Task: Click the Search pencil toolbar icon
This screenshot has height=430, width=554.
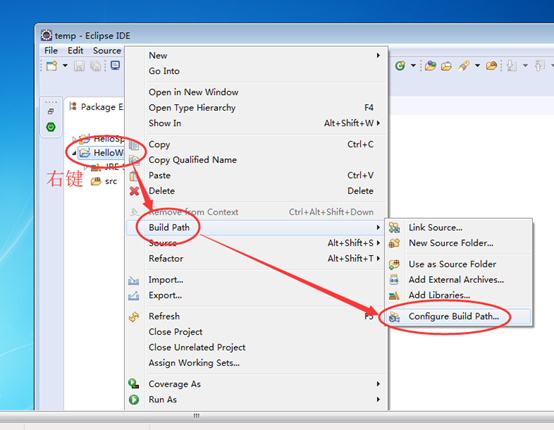Action: coord(464,66)
